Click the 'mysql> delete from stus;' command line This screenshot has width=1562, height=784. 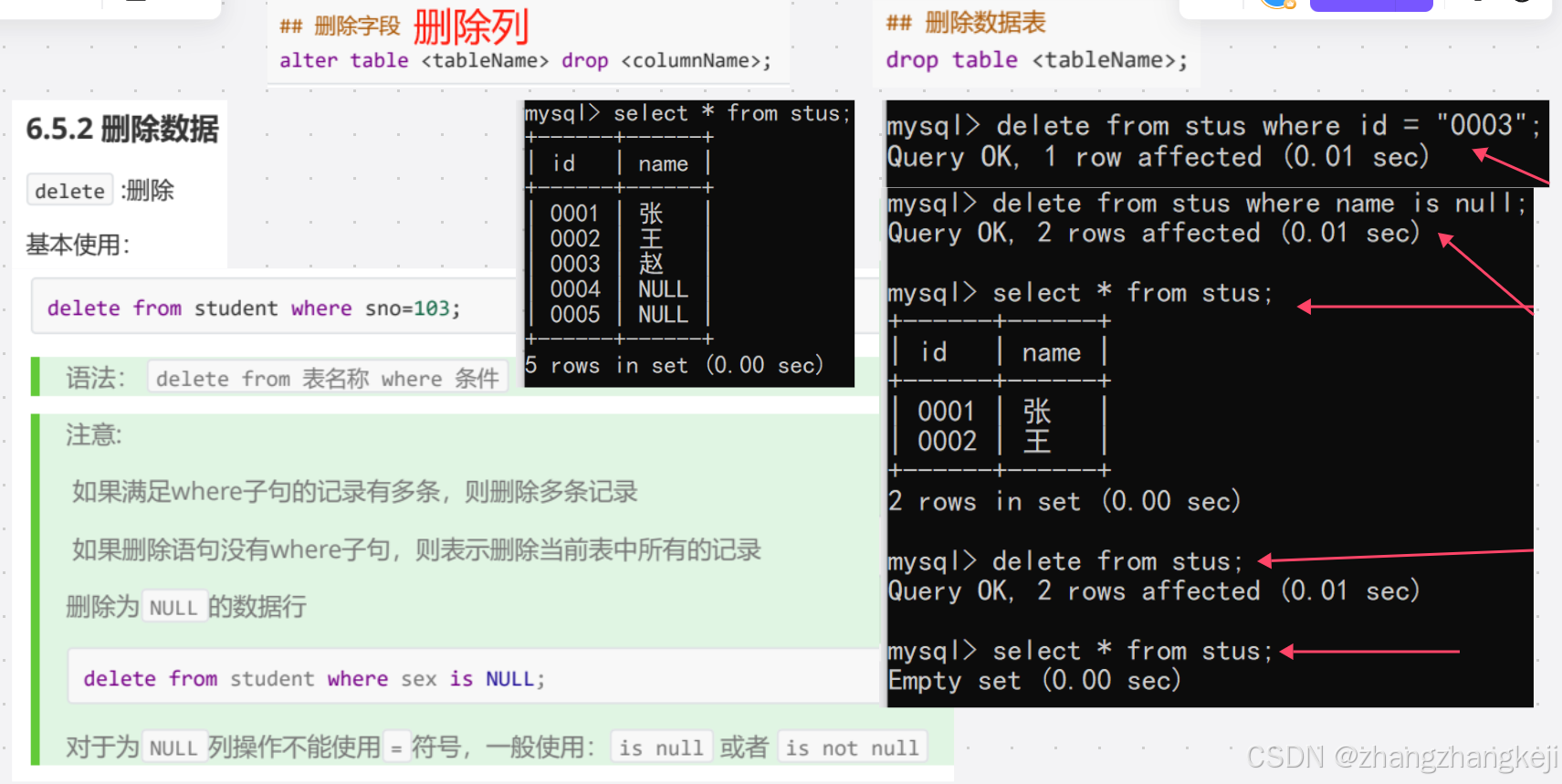point(1065,561)
